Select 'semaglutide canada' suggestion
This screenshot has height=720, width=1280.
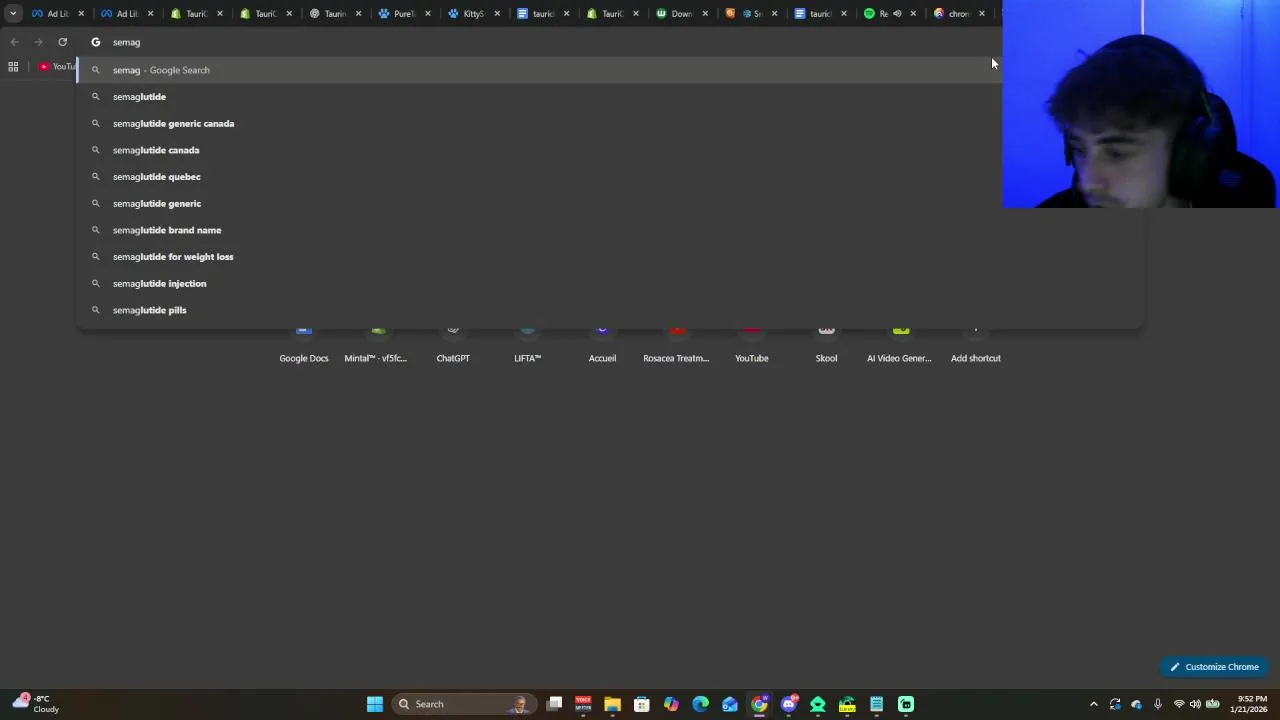coord(610,150)
